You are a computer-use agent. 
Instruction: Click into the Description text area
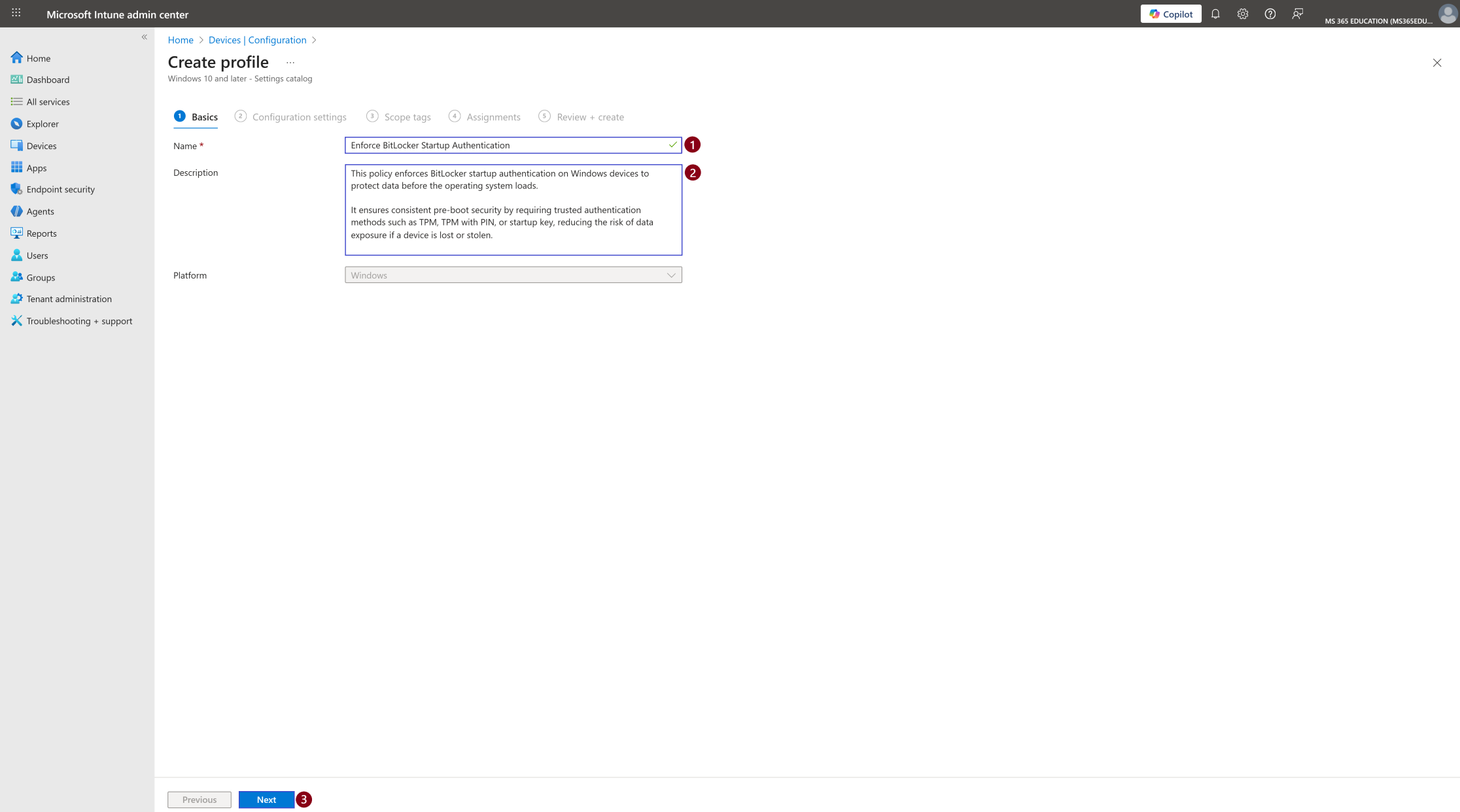[513, 210]
